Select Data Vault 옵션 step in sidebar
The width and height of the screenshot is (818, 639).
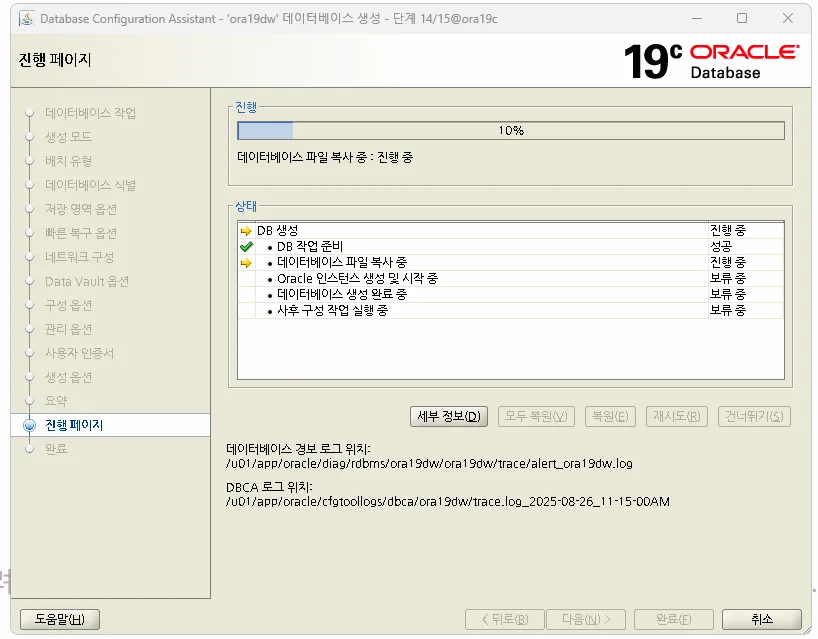tap(87, 281)
